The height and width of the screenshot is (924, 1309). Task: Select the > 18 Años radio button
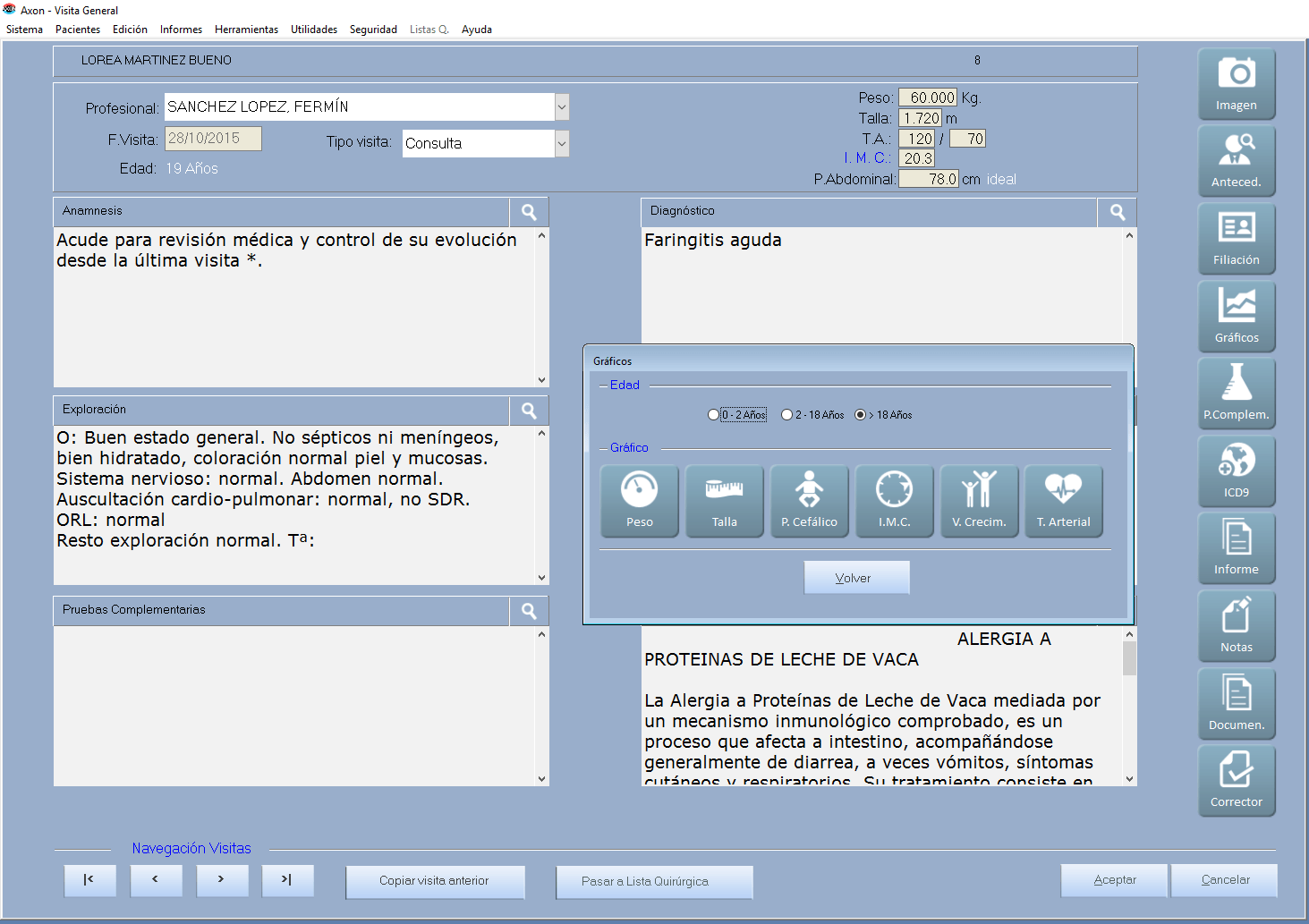pyautogui.click(x=860, y=415)
